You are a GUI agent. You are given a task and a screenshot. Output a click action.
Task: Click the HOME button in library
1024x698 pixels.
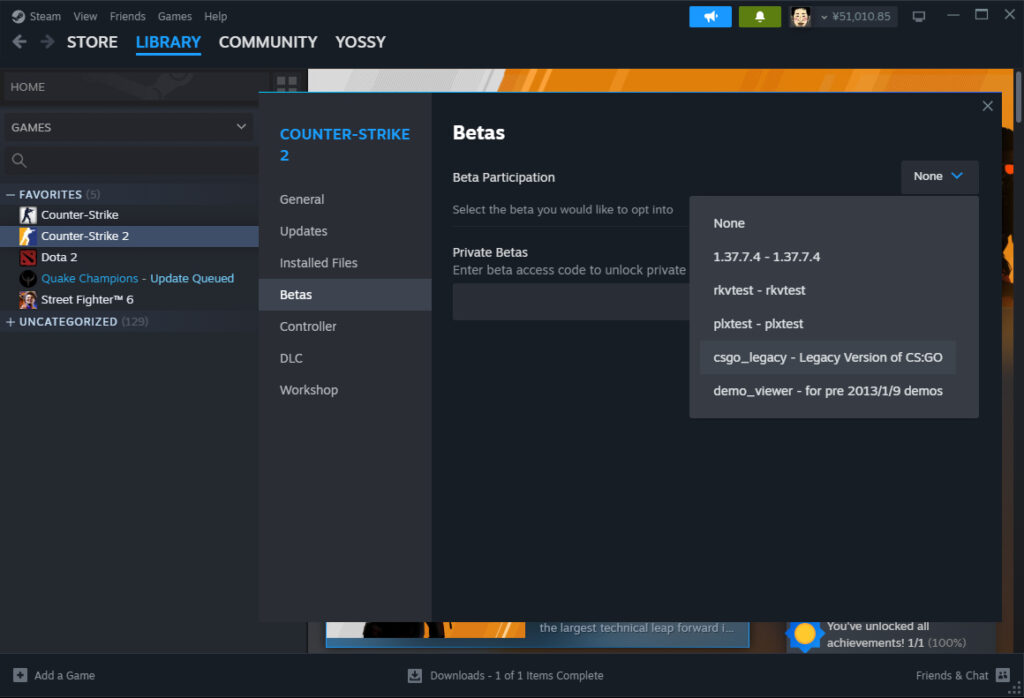pos(136,87)
